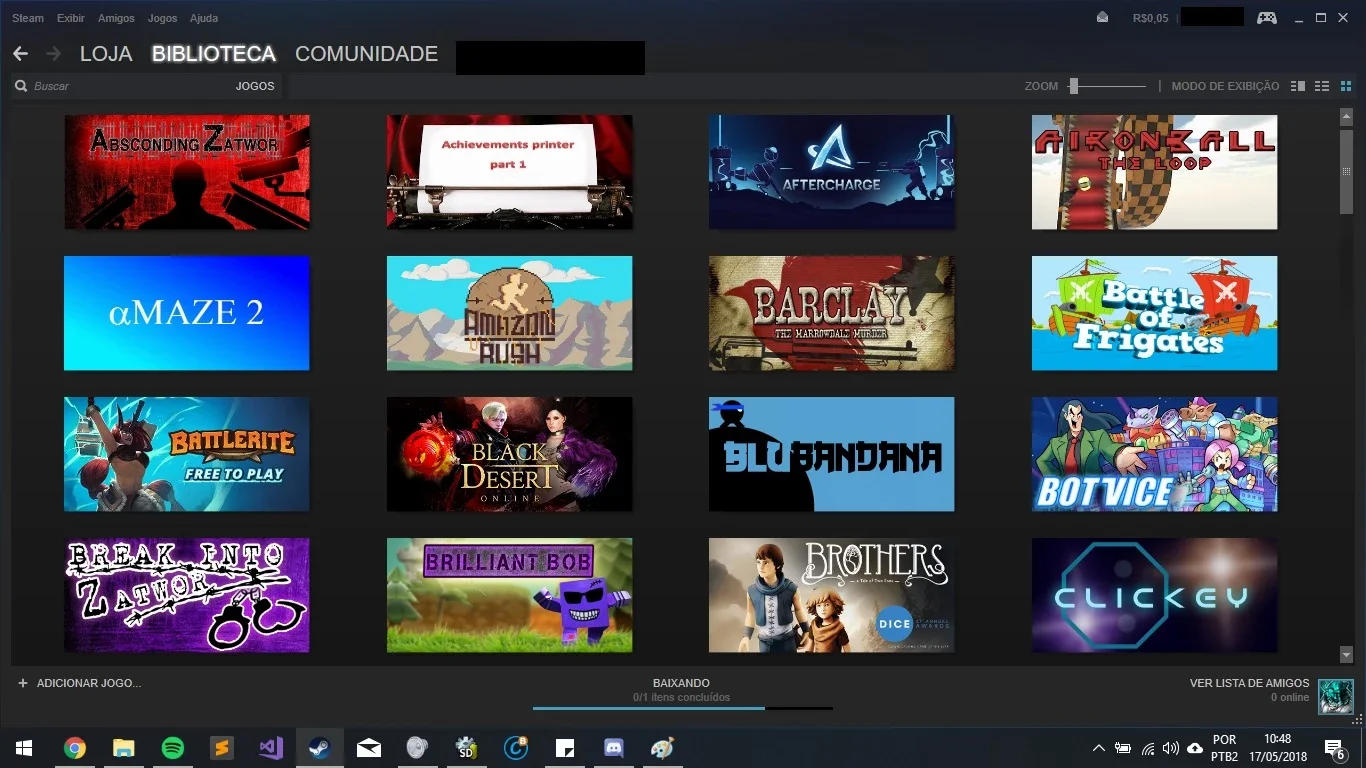Select the Barclay game tile

(x=832, y=313)
